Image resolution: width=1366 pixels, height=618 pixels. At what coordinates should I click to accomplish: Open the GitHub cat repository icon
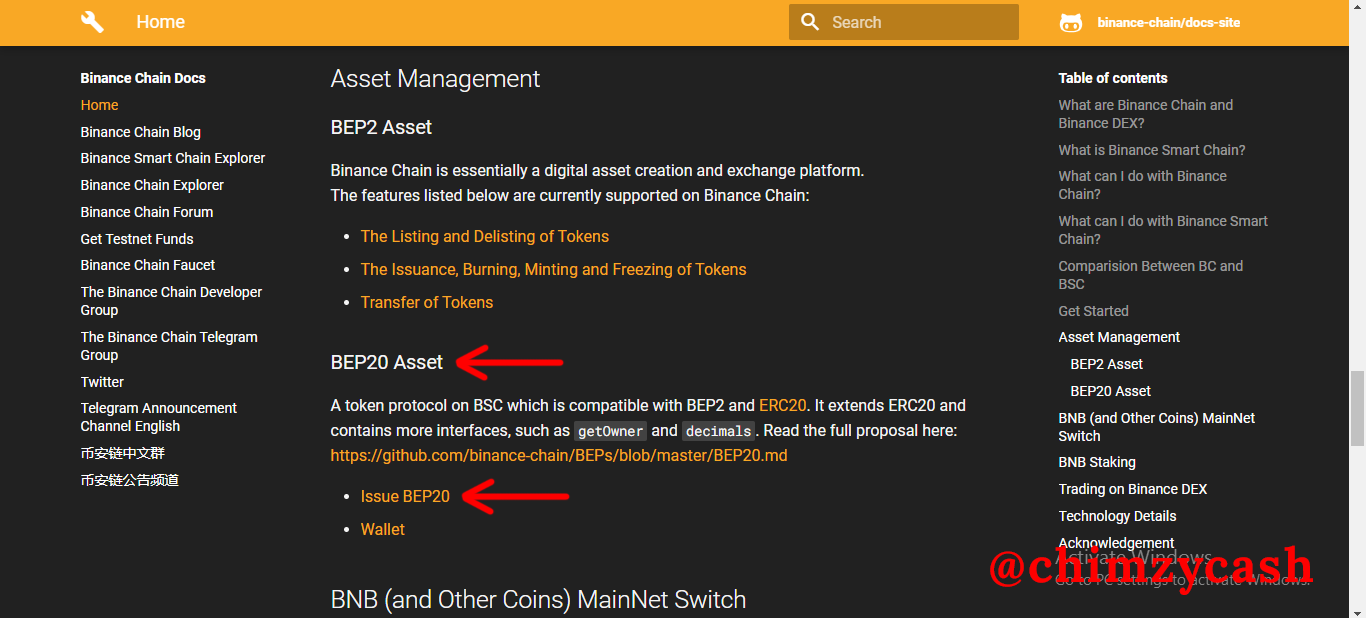[x=1071, y=22]
